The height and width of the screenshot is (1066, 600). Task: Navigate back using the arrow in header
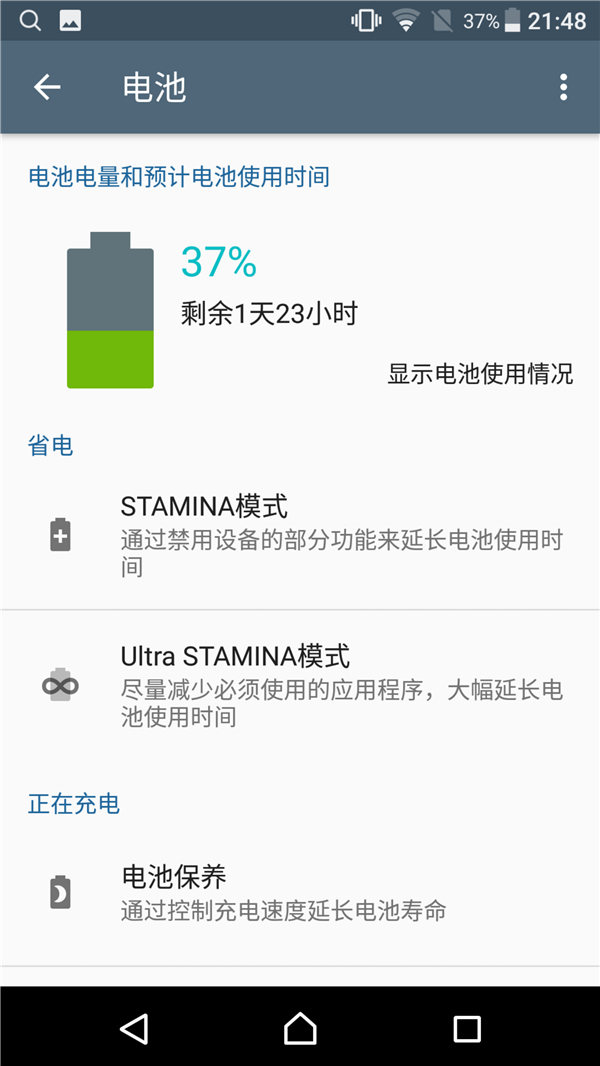[x=46, y=87]
